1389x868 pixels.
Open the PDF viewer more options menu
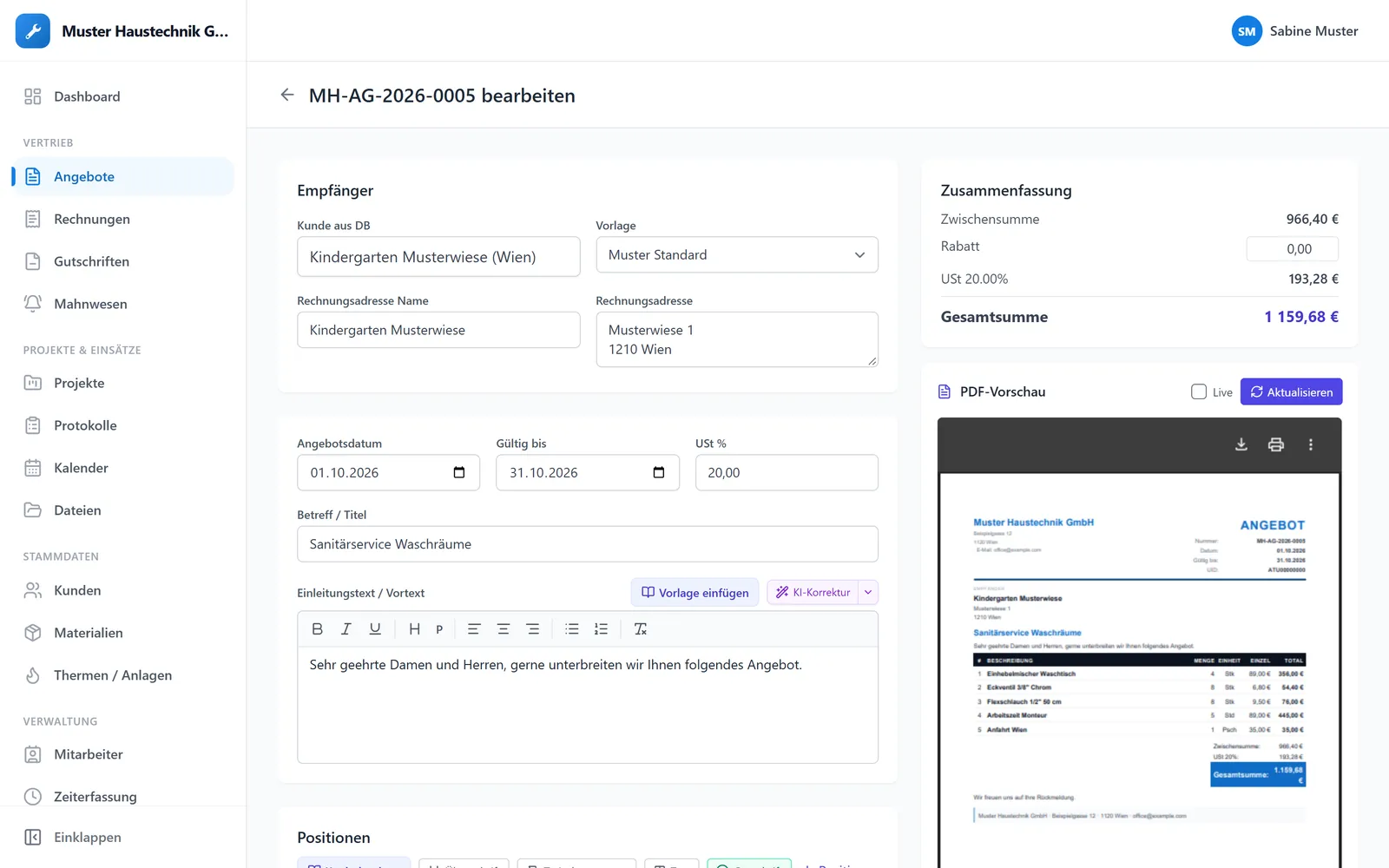pyautogui.click(x=1311, y=444)
